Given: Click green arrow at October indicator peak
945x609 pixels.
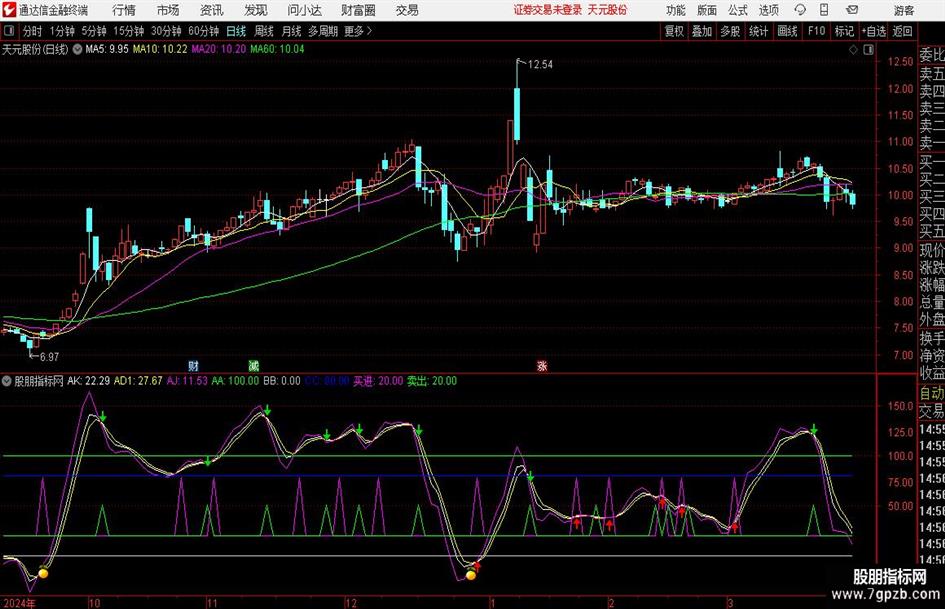Looking at the screenshot, I should pos(103,416).
